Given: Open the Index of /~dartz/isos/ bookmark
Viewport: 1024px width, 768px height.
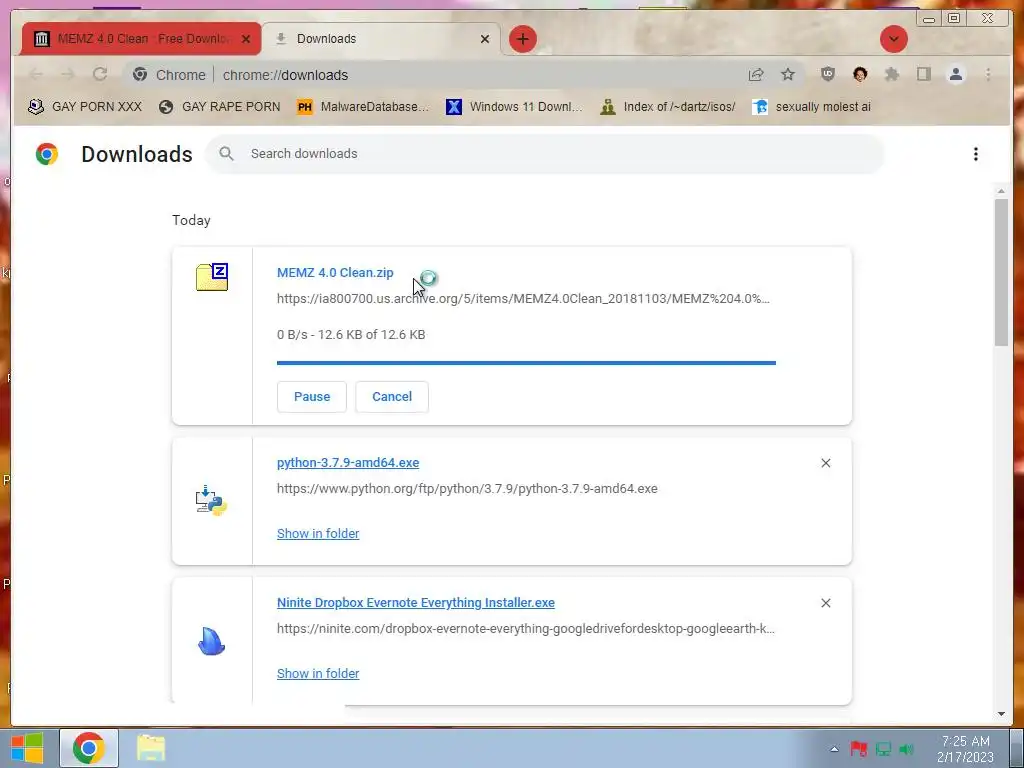Looking at the screenshot, I should click(x=667, y=106).
